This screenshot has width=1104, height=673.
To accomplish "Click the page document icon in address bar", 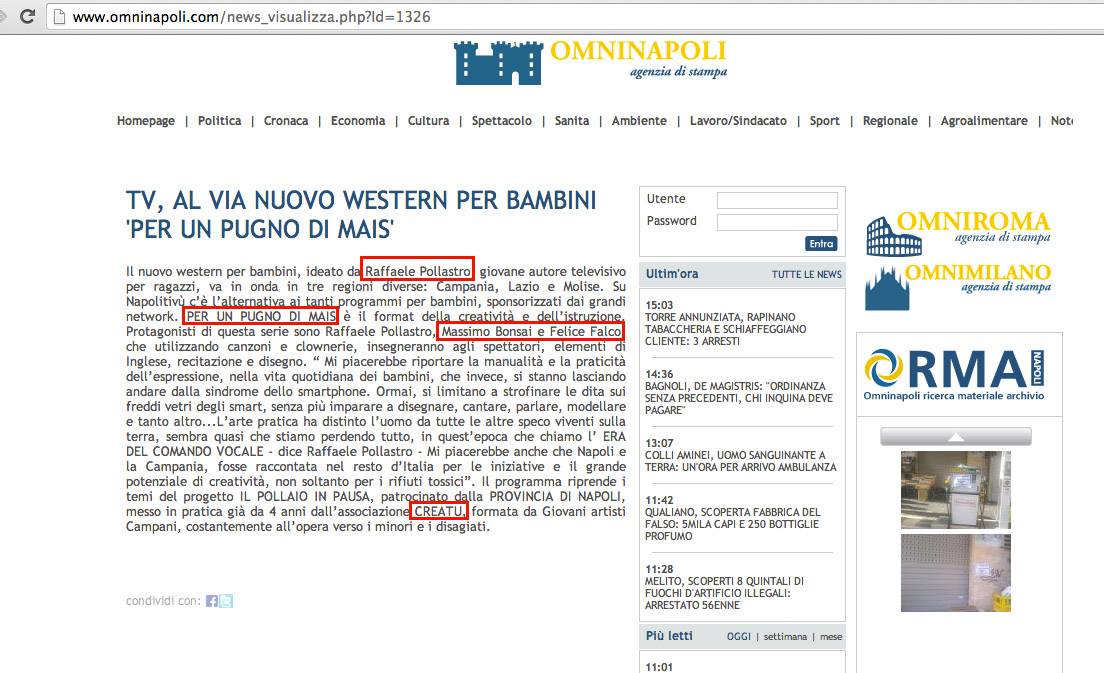I will point(60,16).
